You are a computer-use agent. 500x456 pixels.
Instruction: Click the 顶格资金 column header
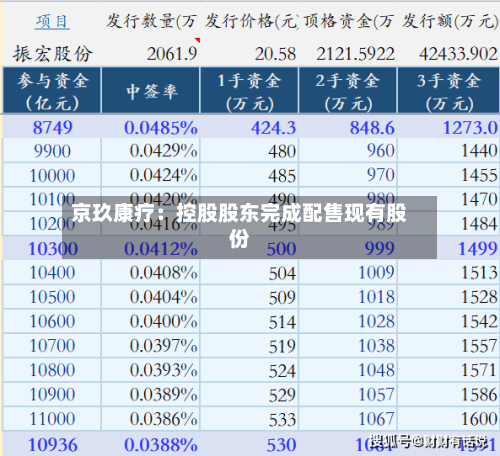(348, 22)
